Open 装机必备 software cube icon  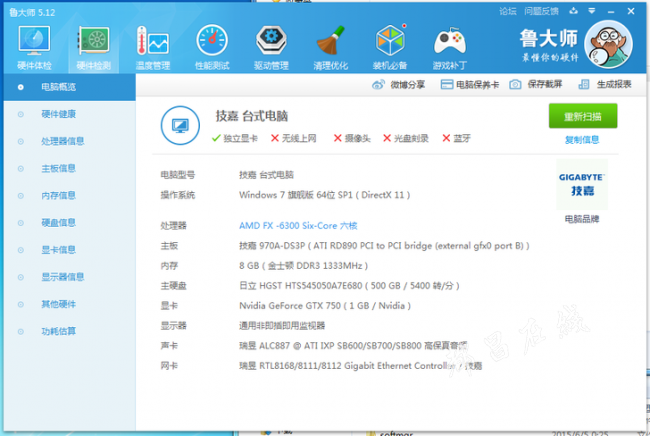click(x=390, y=47)
